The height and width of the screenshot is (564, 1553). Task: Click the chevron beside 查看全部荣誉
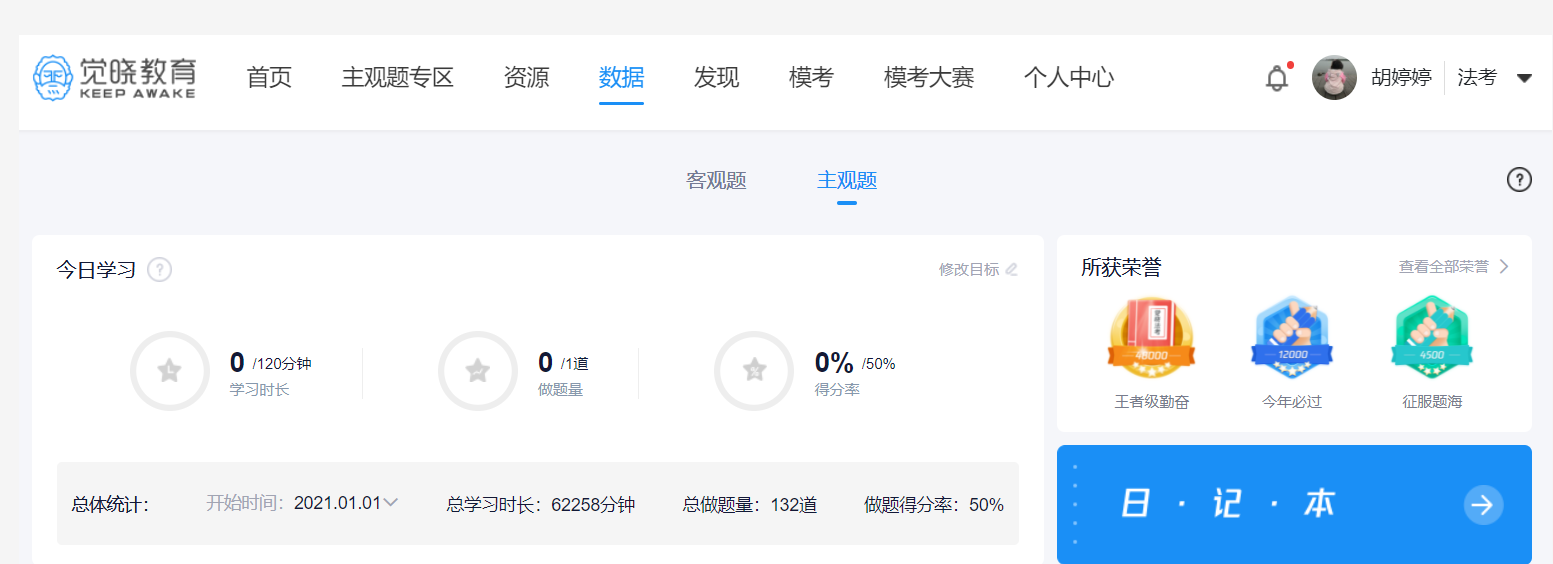tap(1503, 267)
